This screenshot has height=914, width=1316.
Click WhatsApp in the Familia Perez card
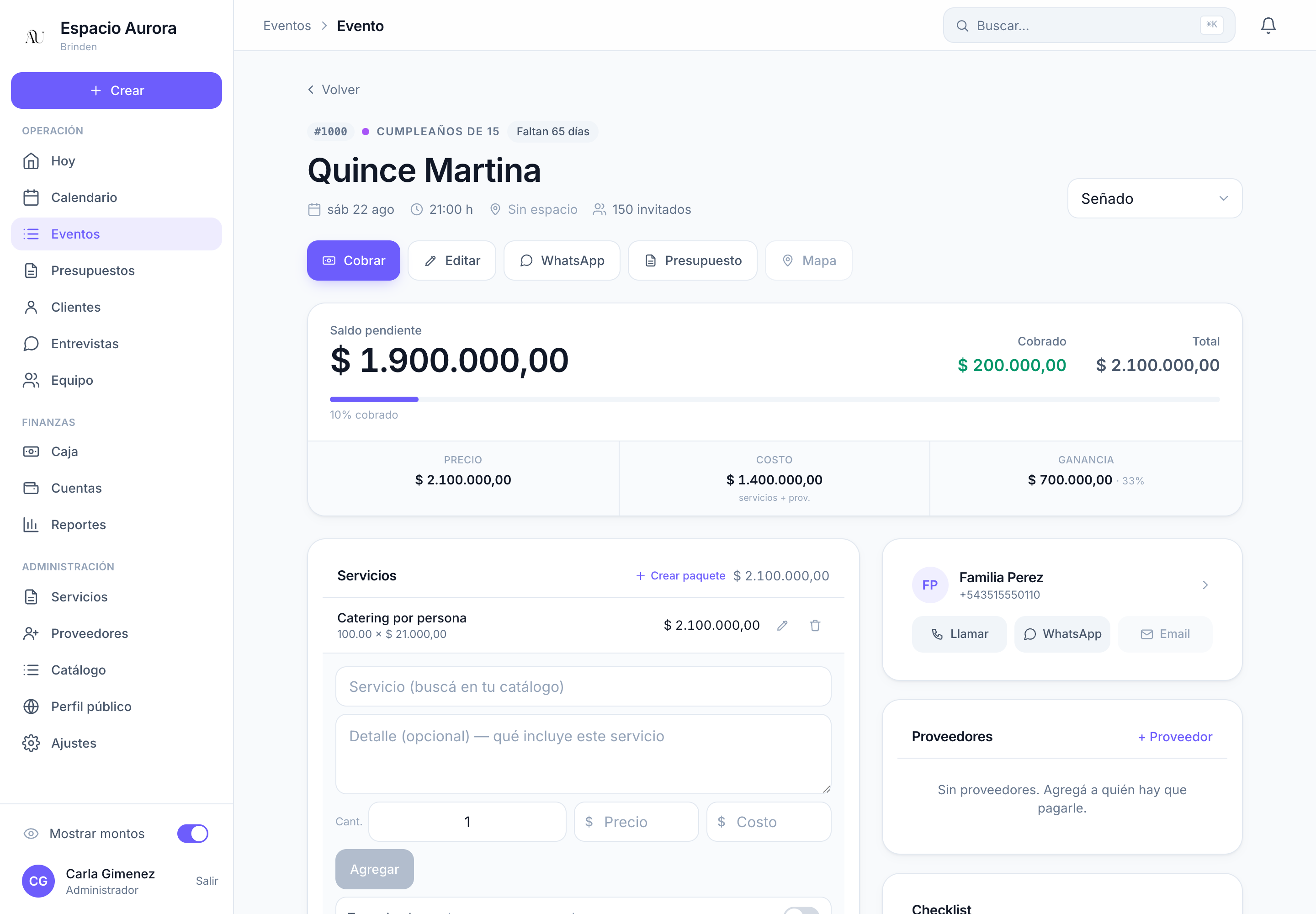click(1062, 634)
